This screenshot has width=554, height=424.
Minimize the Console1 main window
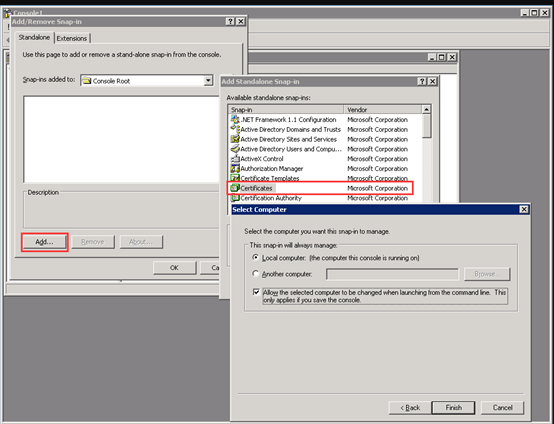pyautogui.click(x=525, y=13)
